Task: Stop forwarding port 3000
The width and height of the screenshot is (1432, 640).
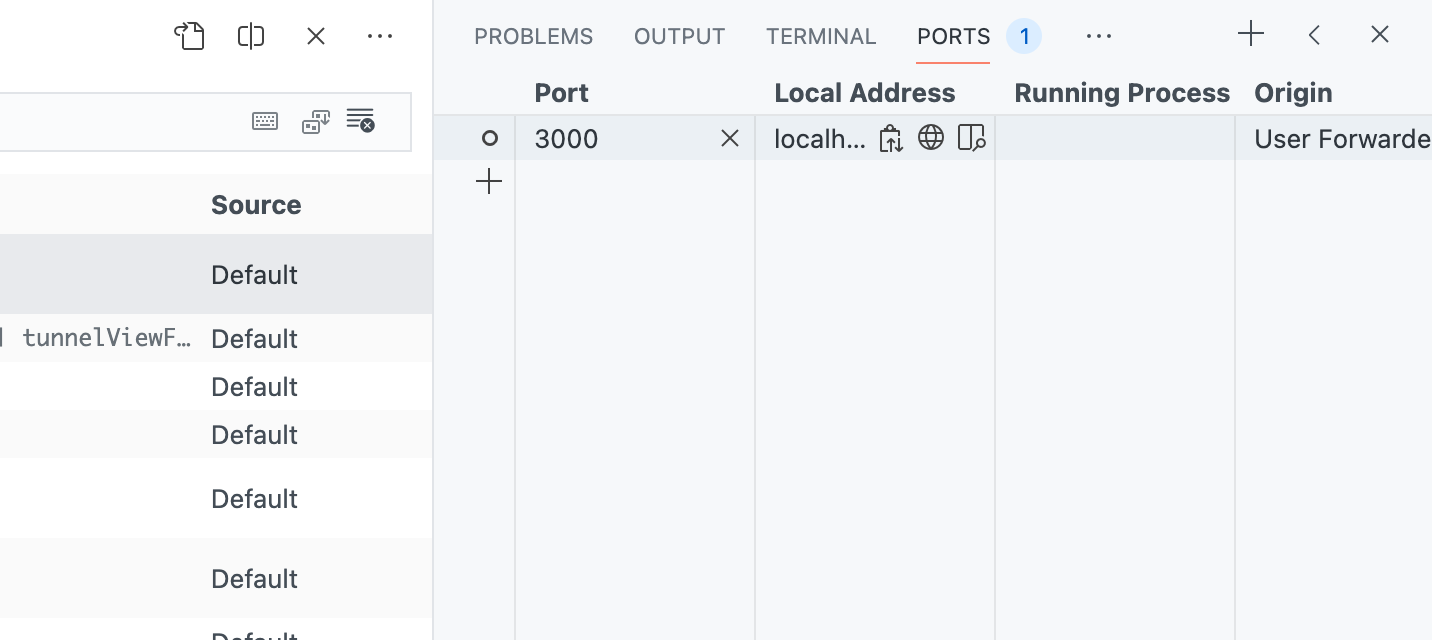Action: tap(730, 138)
